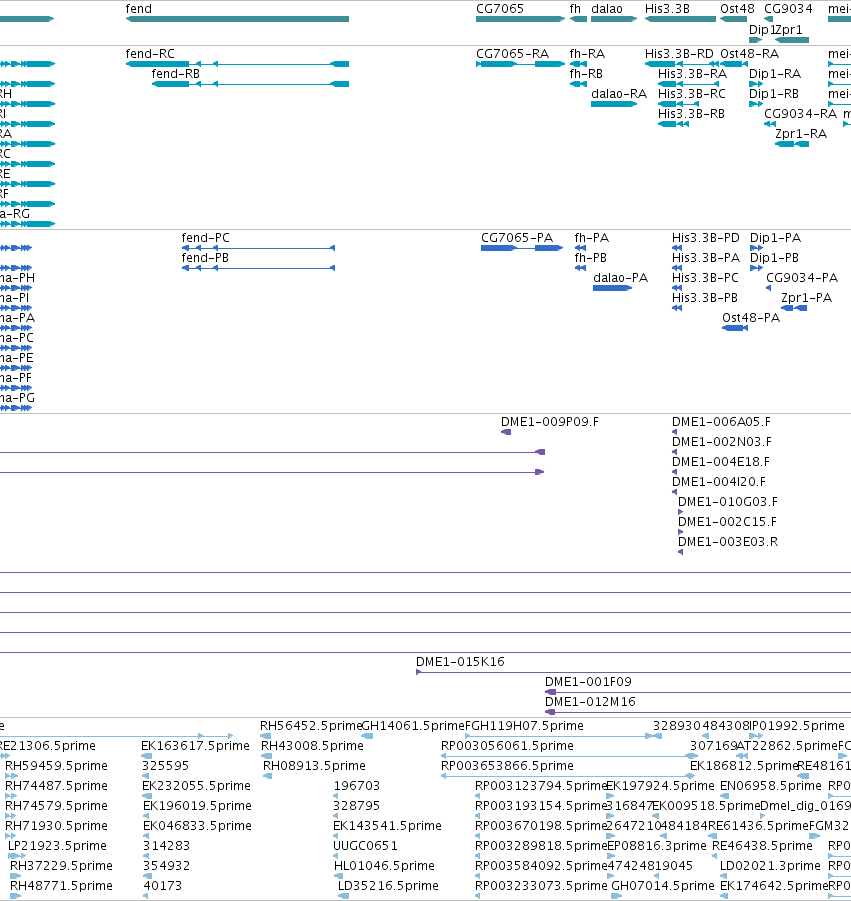Screen dimensions: 851x901
Task: Select the DME1-002C15.F clone label
Action: coord(727,522)
